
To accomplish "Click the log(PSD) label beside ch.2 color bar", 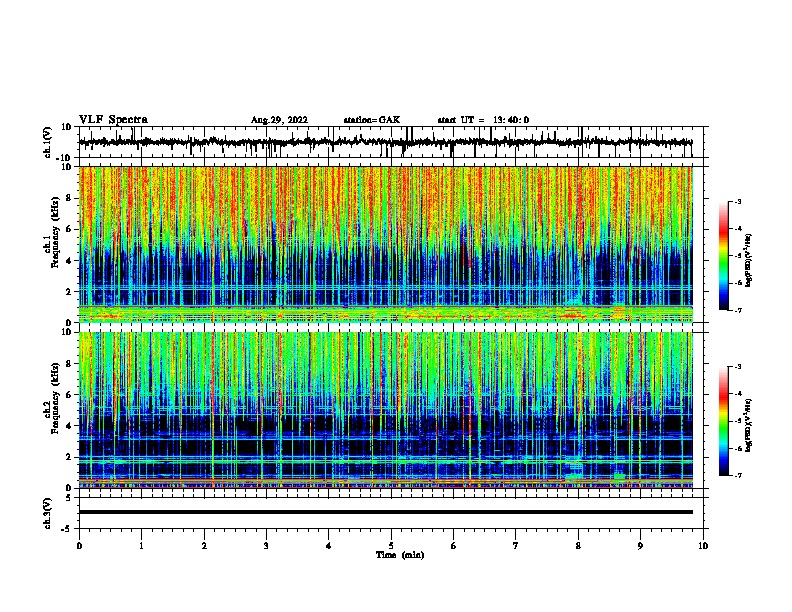I will point(749,425).
